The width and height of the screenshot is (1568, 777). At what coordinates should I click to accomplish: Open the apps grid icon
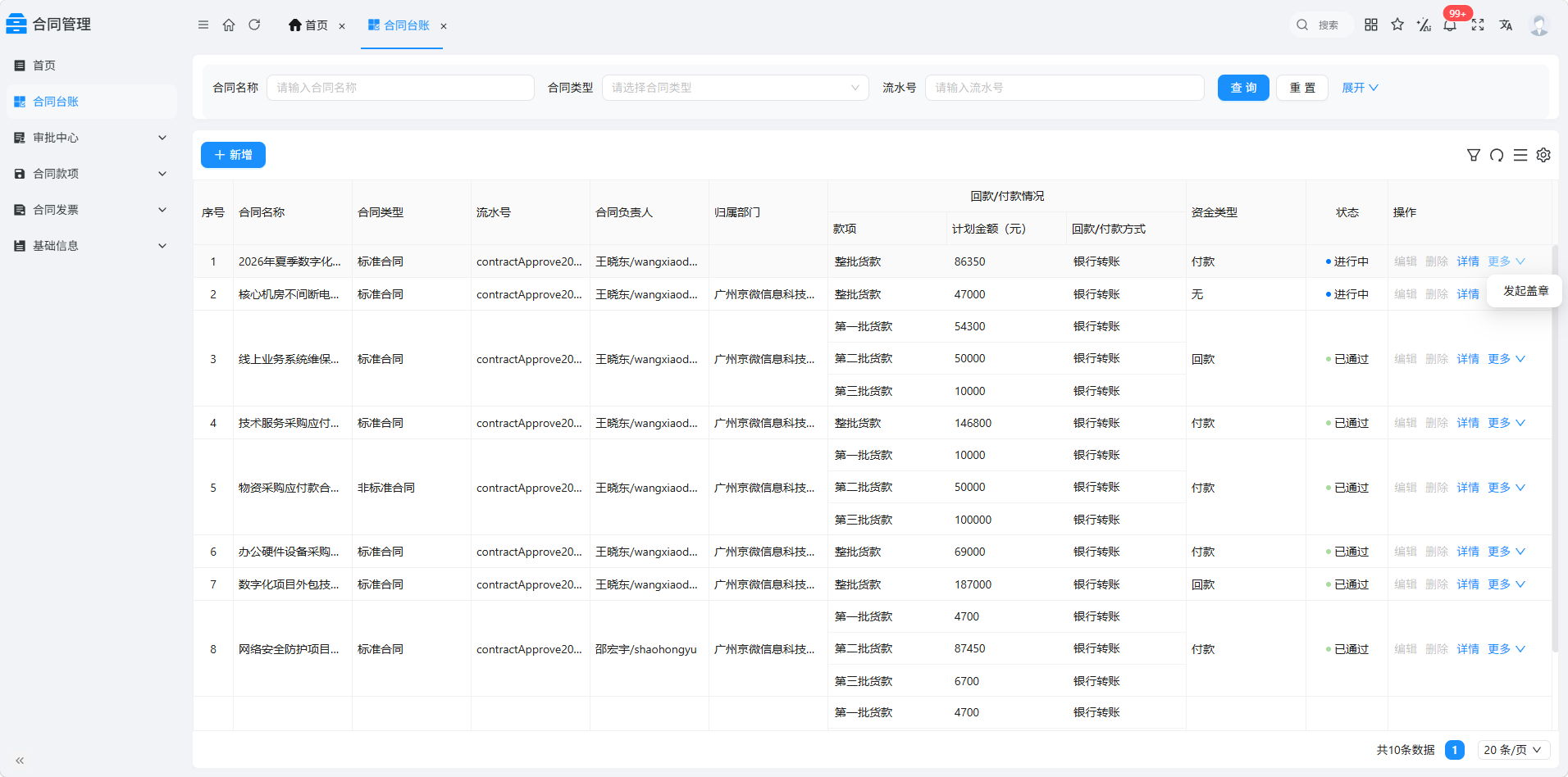[1371, 25]
